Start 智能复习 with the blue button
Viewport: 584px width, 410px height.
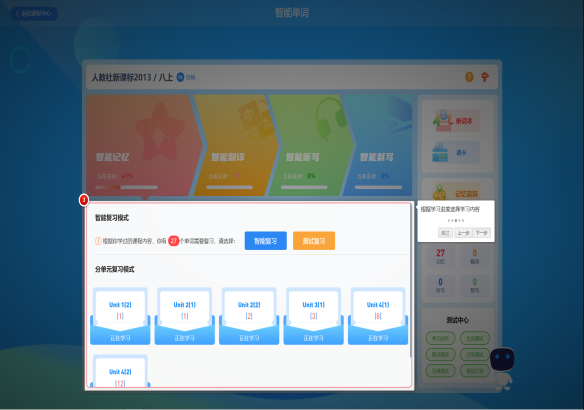click(266, 241)
